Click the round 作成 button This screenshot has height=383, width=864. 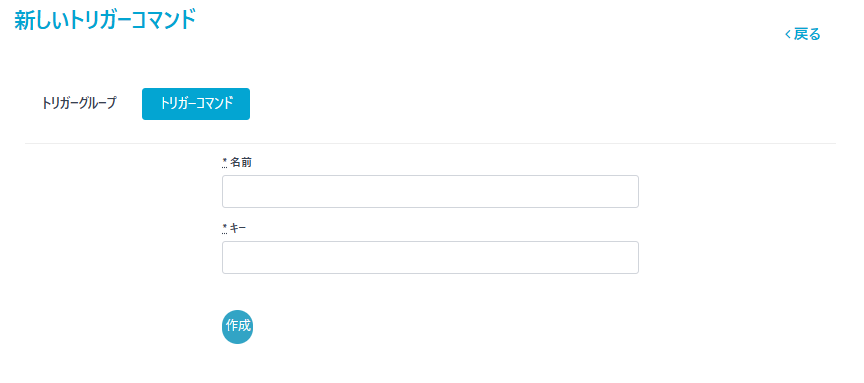(x=237, y=326)
